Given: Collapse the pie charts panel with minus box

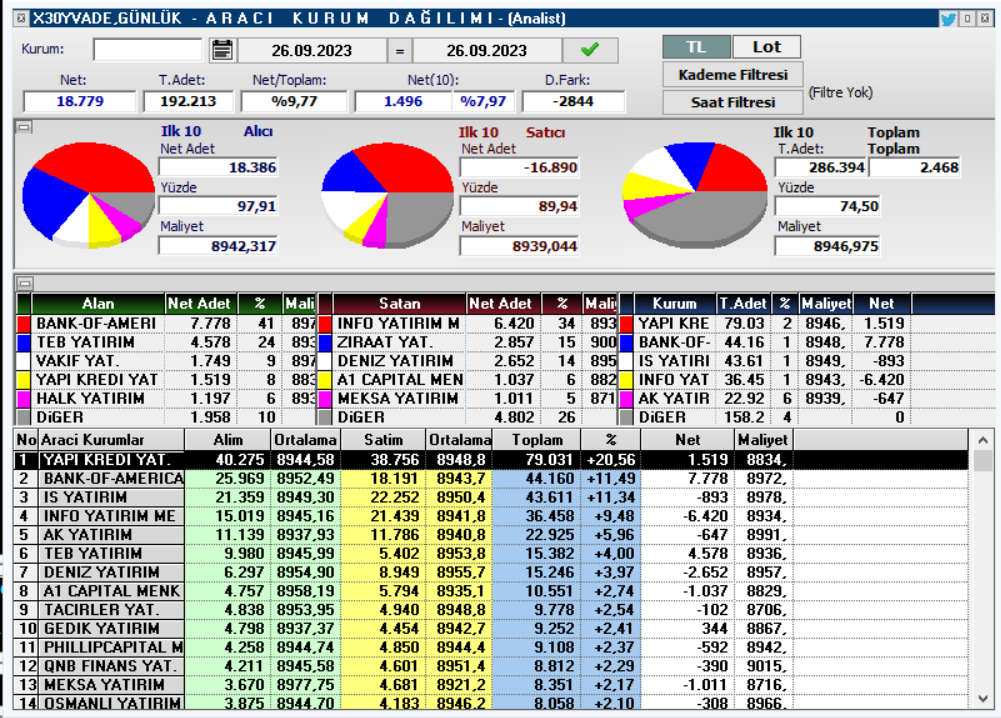Looking at the screenshot, I should pos(24,127).
